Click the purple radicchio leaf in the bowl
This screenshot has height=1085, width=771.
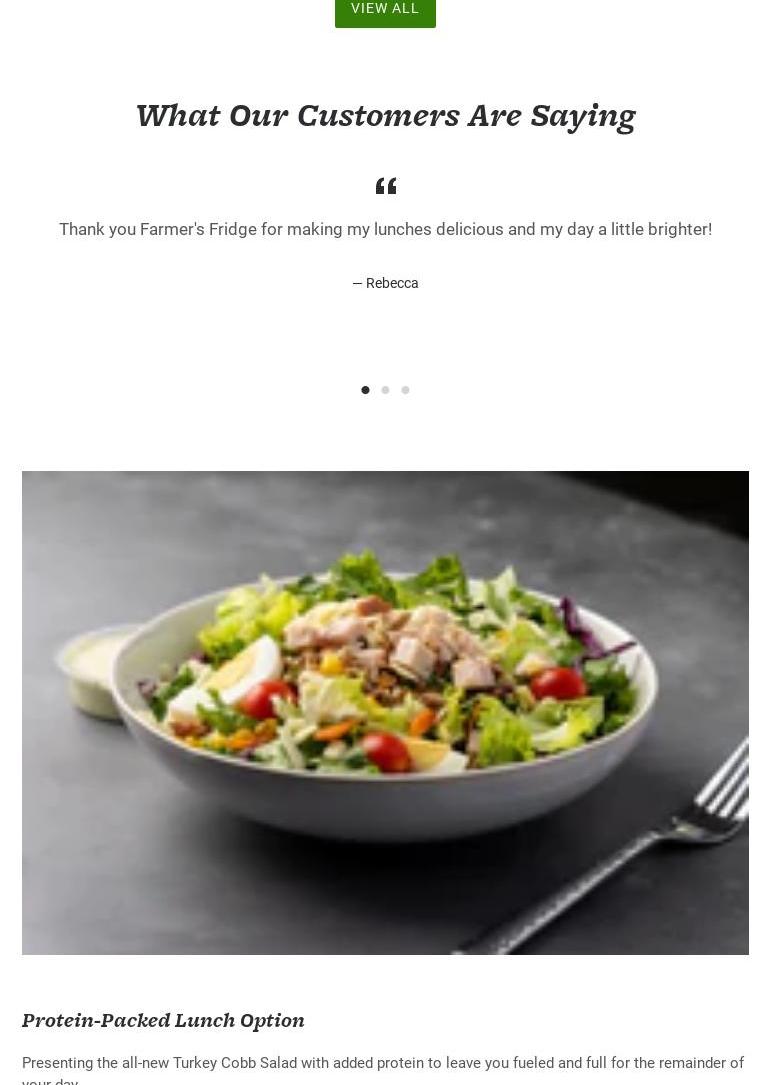tap(588, 633)
